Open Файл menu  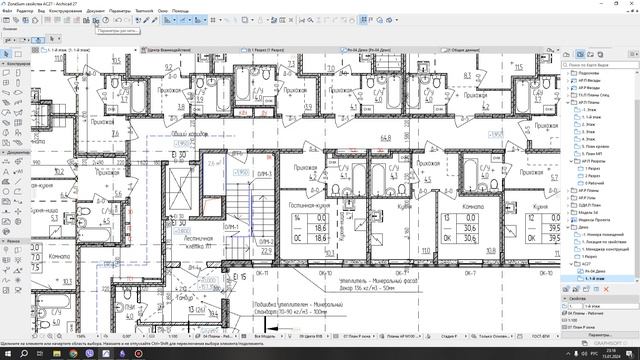tap(7, 11)
